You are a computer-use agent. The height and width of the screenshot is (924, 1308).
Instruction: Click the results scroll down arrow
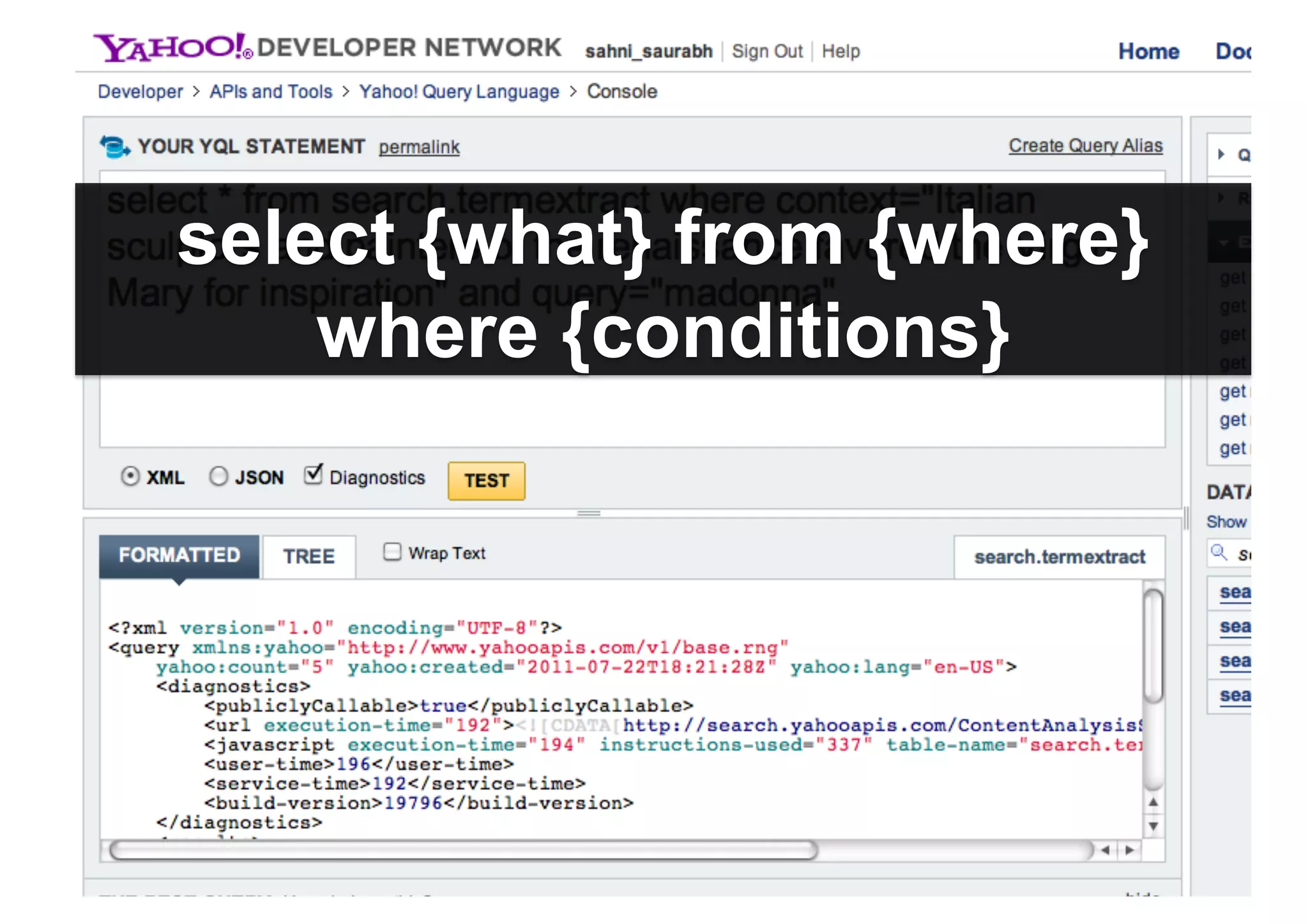click(1153, 826)
